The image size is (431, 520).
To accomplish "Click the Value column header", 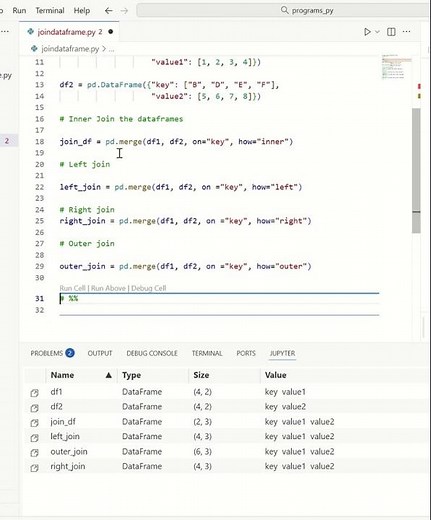I will (343, 375).
